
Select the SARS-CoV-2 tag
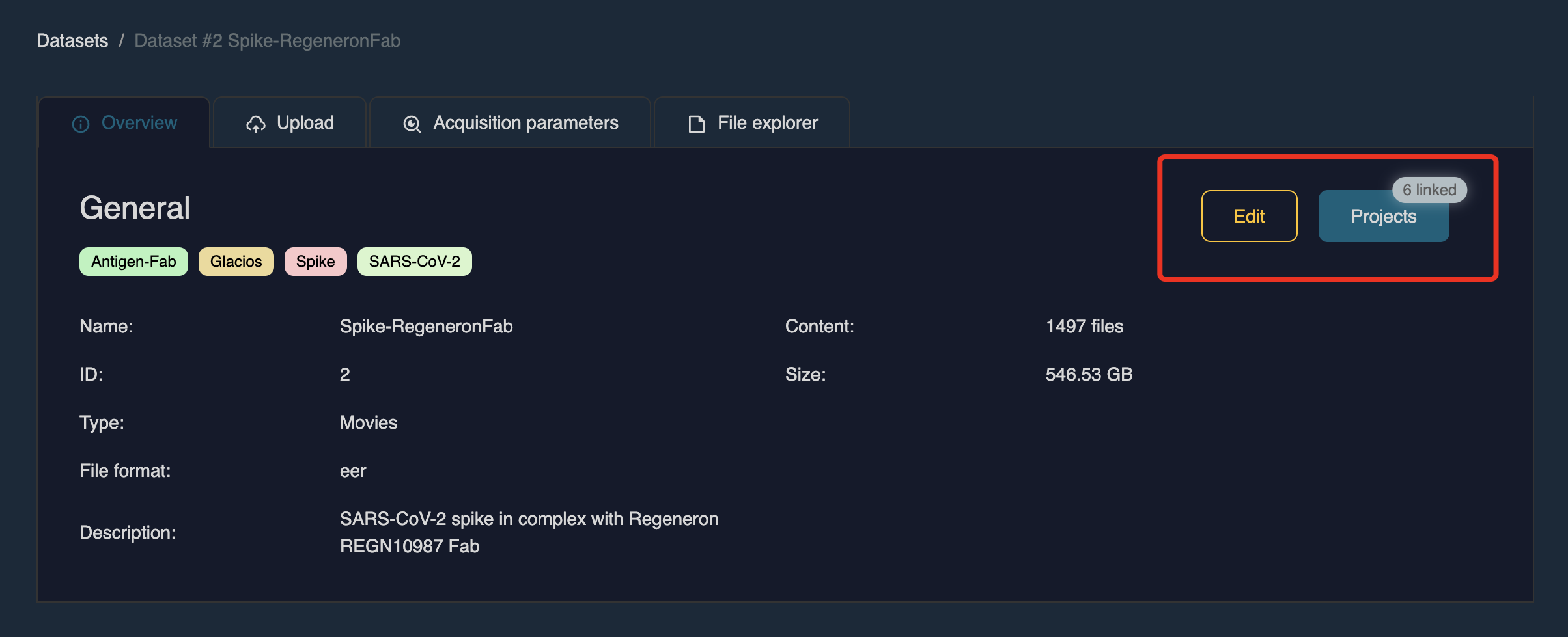(414, 261)
